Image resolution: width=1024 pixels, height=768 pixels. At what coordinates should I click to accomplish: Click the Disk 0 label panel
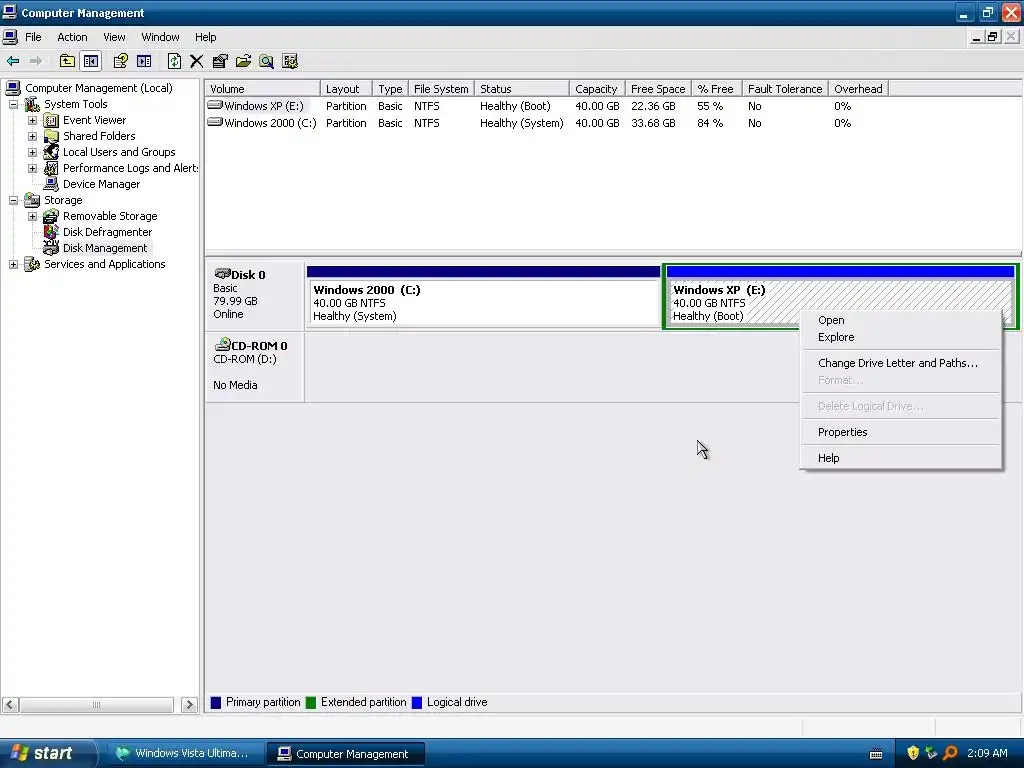(x=255, y=295)
